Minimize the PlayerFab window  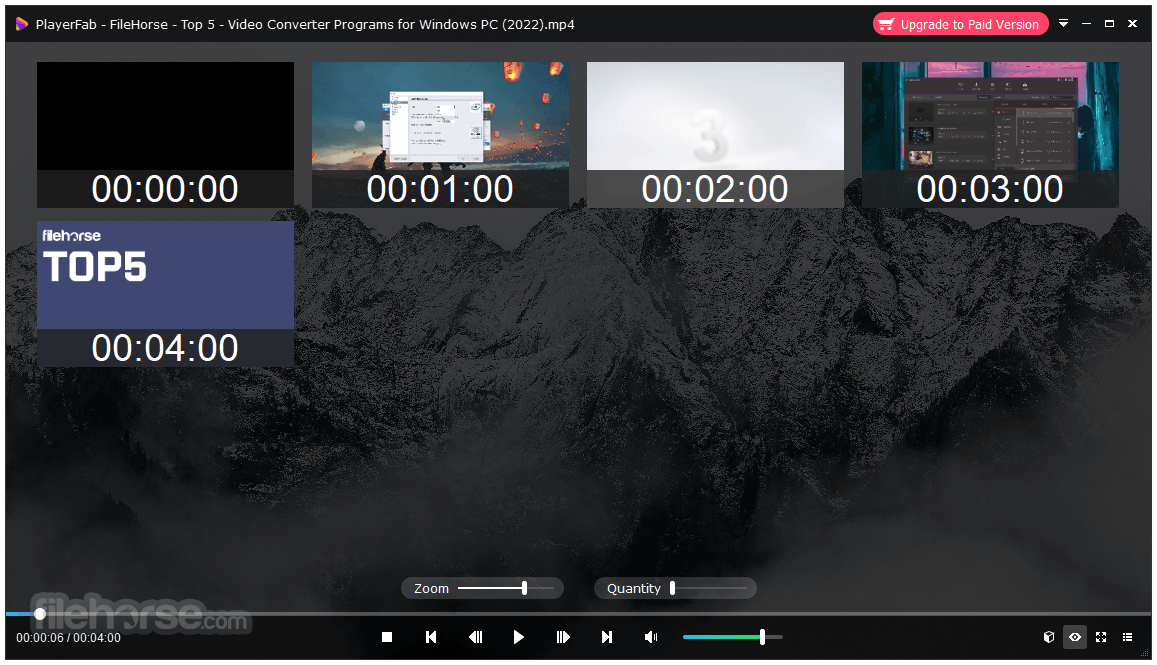pos(1086,24)
